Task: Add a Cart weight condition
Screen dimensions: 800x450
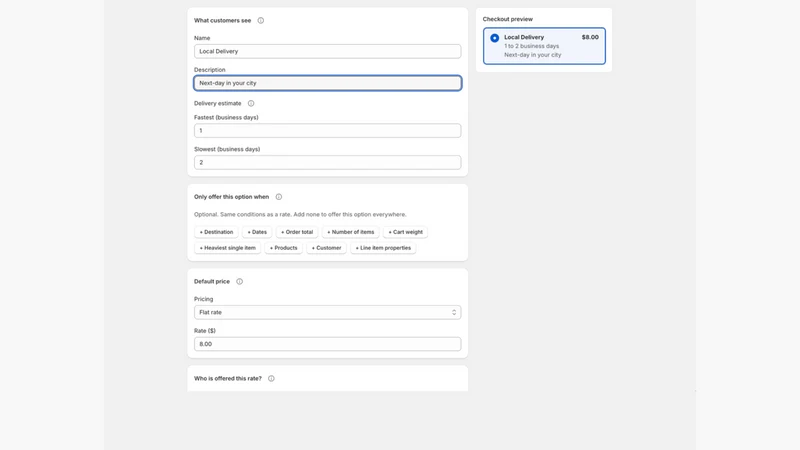Action: (x=406, y=232)
